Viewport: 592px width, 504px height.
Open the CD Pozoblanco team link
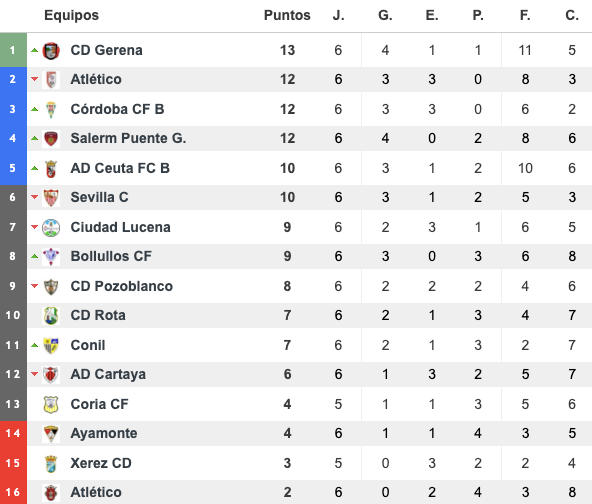[x=122, y=286]
